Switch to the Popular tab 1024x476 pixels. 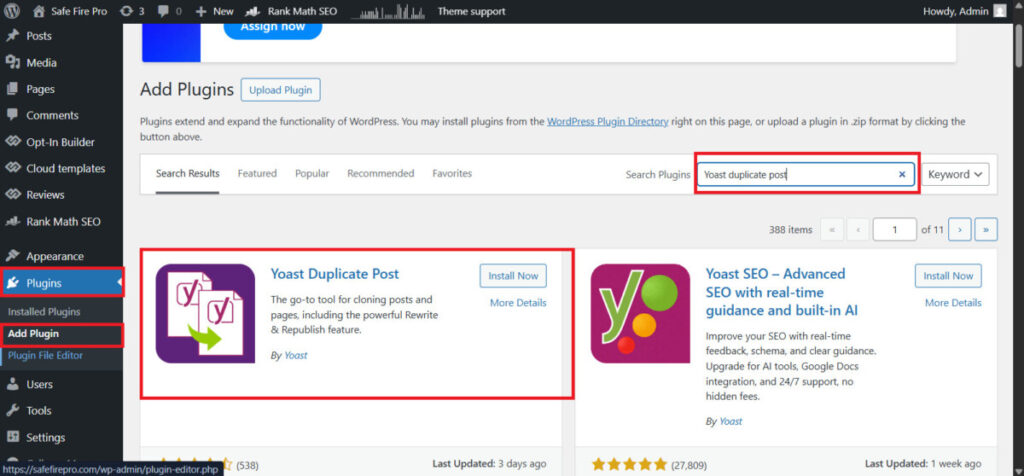[x=312, y=174]
